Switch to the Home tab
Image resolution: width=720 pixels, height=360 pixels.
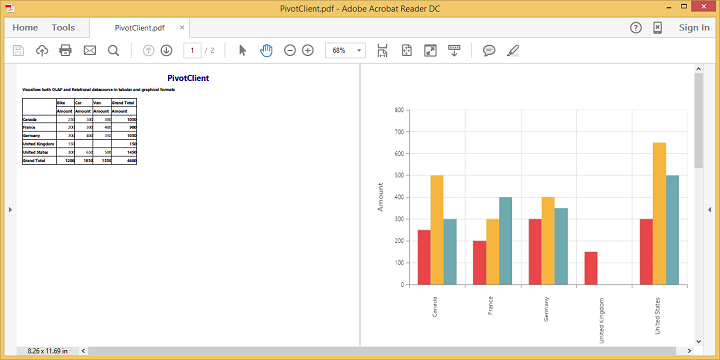25,28
